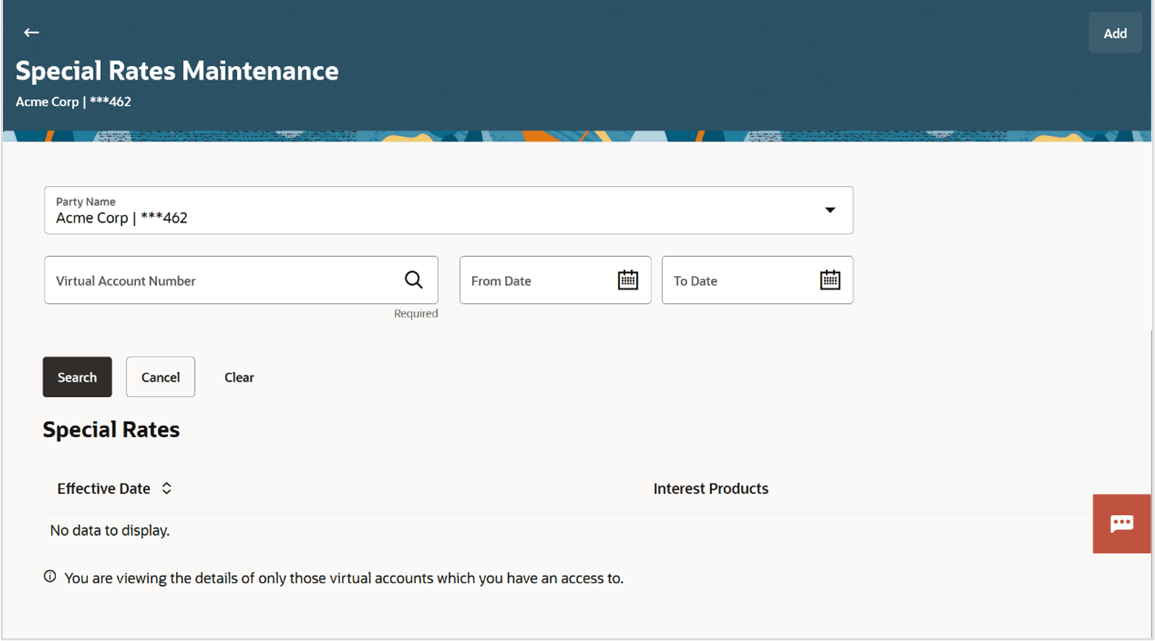Click the Special Rates Maintenance page title

coord(177,71)
